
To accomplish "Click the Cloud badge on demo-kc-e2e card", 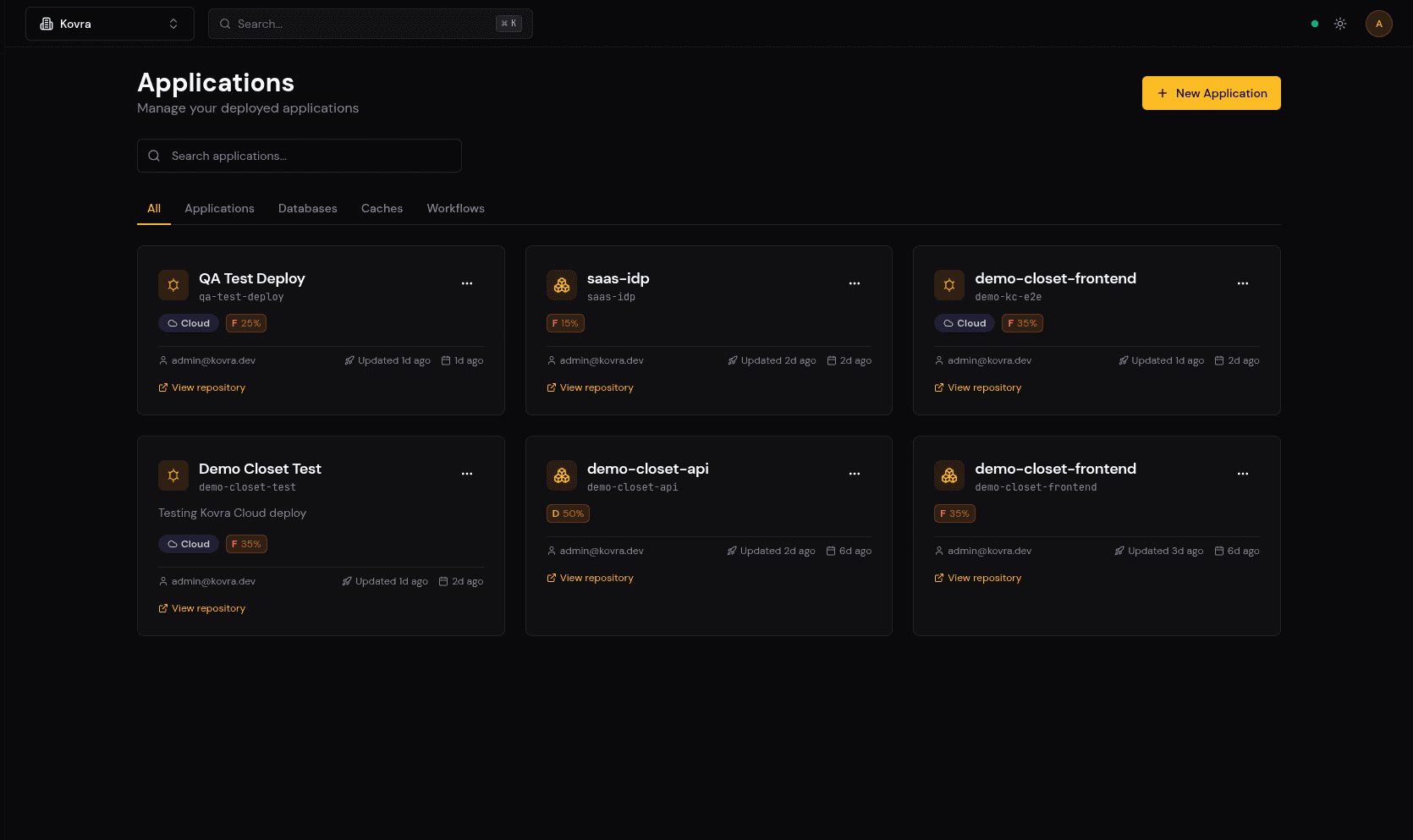I will (x=965, y=323).
